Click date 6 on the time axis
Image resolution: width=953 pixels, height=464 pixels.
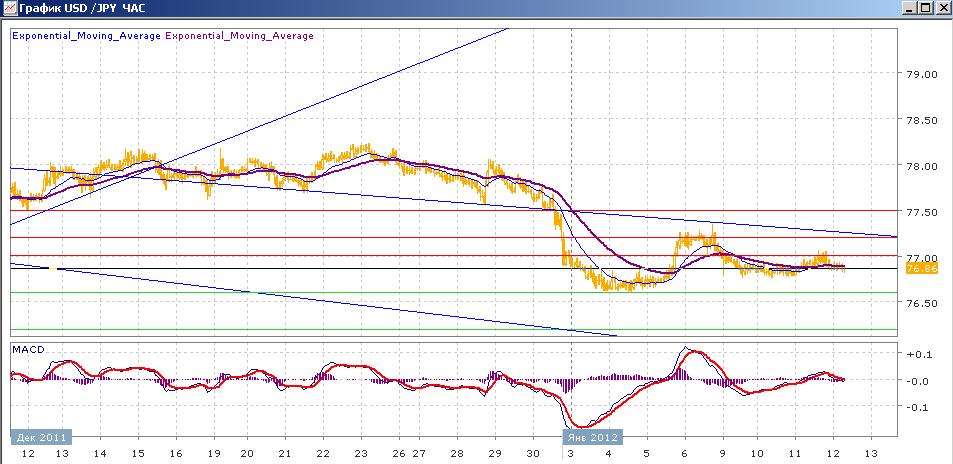(685, 454)
